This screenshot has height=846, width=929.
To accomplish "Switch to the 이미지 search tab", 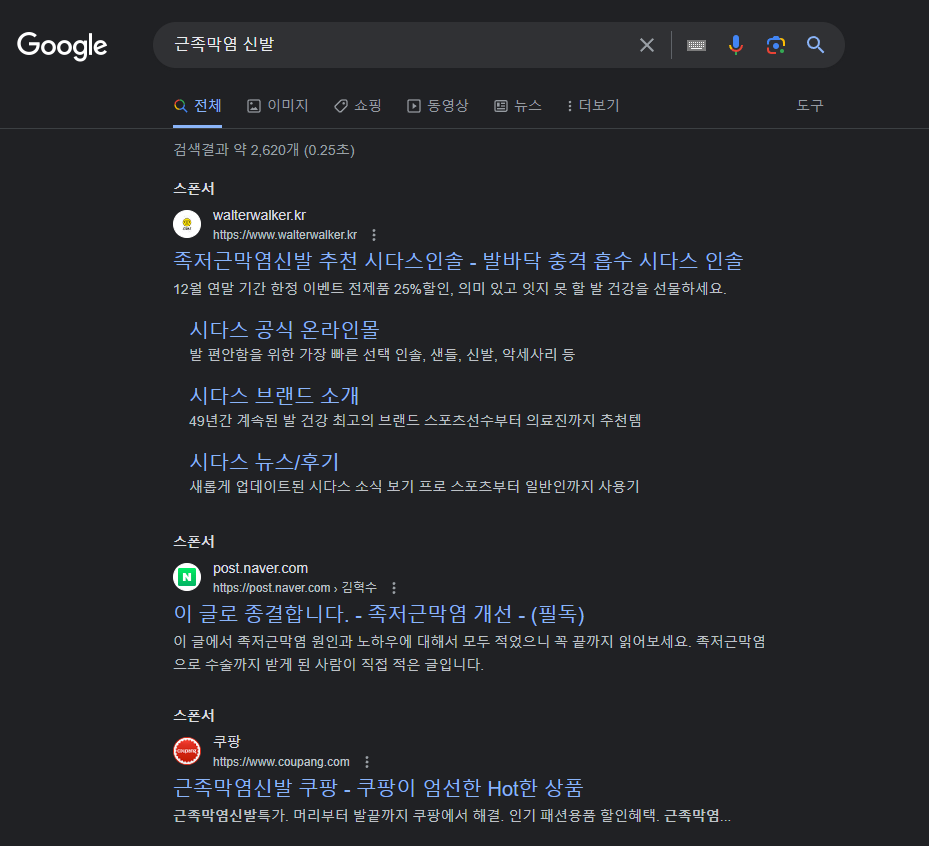I will coord(277,105).
